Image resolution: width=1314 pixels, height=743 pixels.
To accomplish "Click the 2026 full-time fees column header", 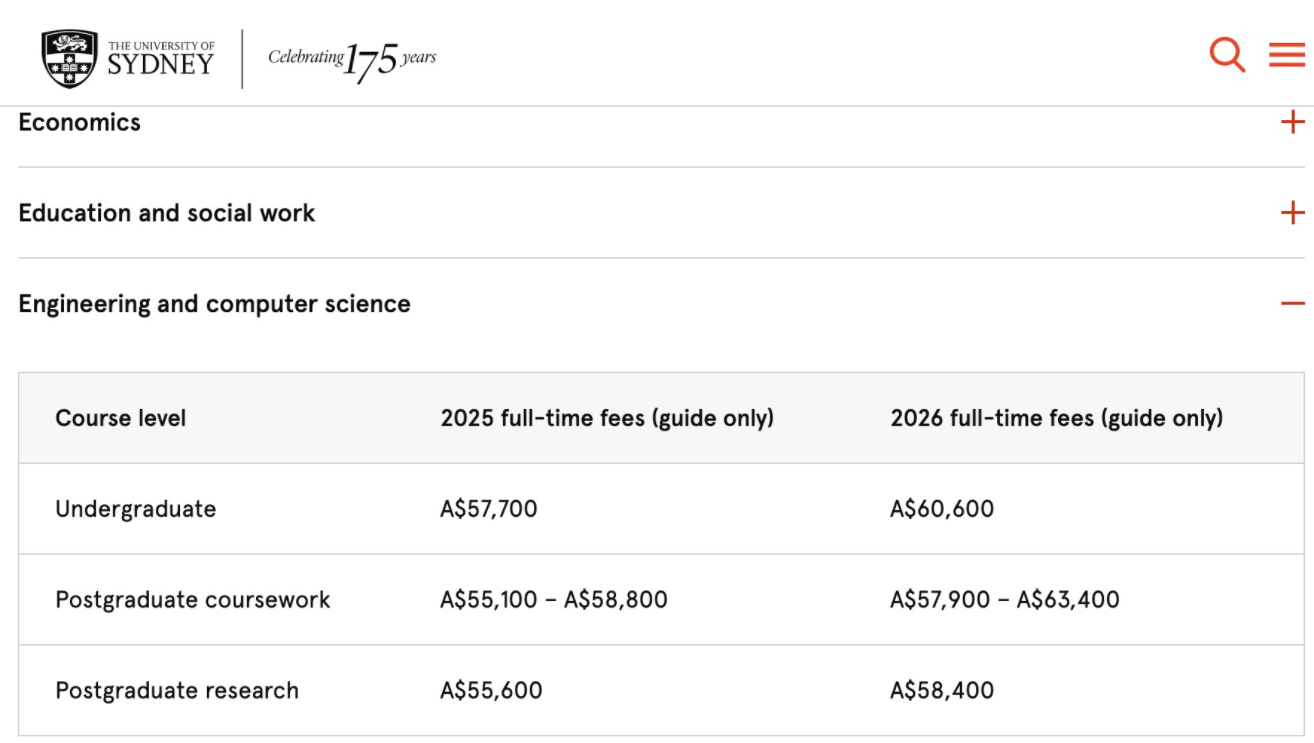I will click(1056, 418).
